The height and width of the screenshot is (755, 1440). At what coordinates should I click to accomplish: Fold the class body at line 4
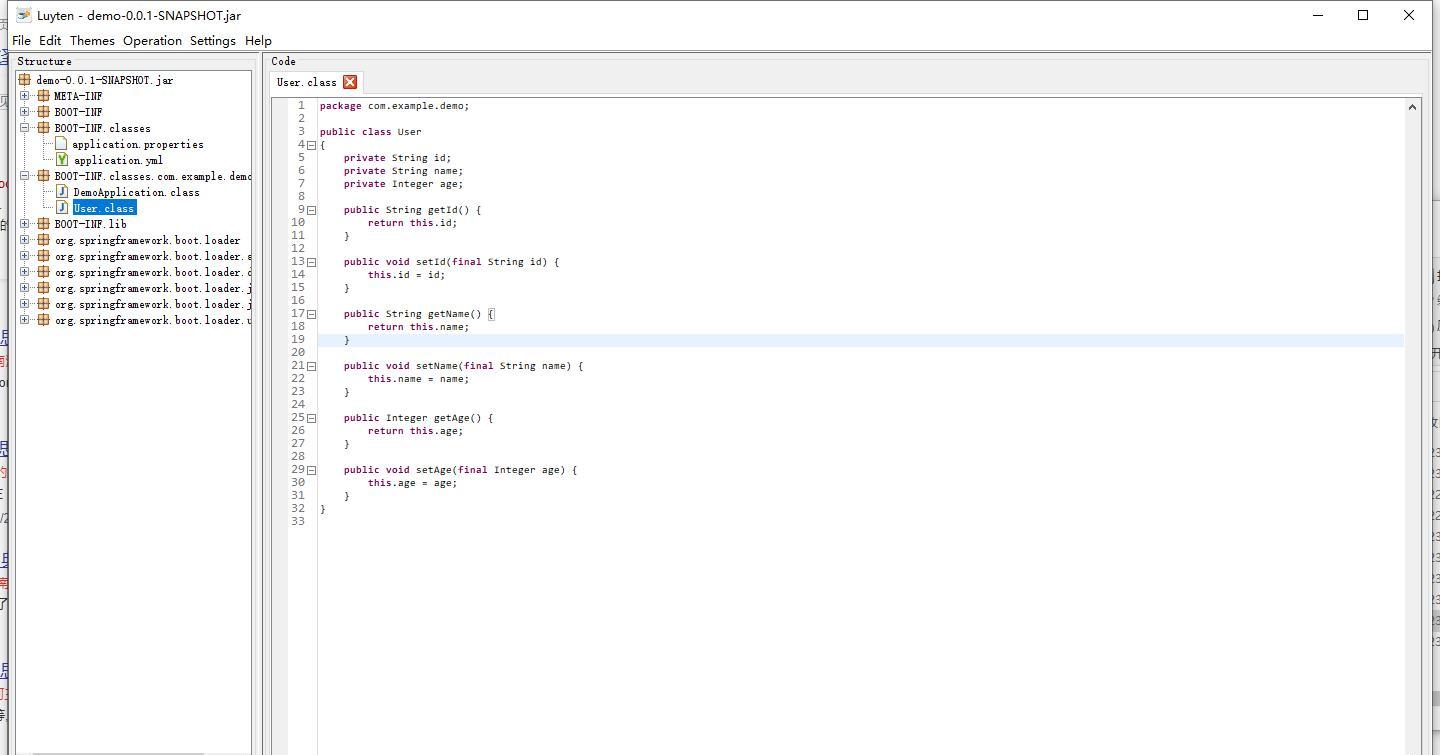click(311, 145)
